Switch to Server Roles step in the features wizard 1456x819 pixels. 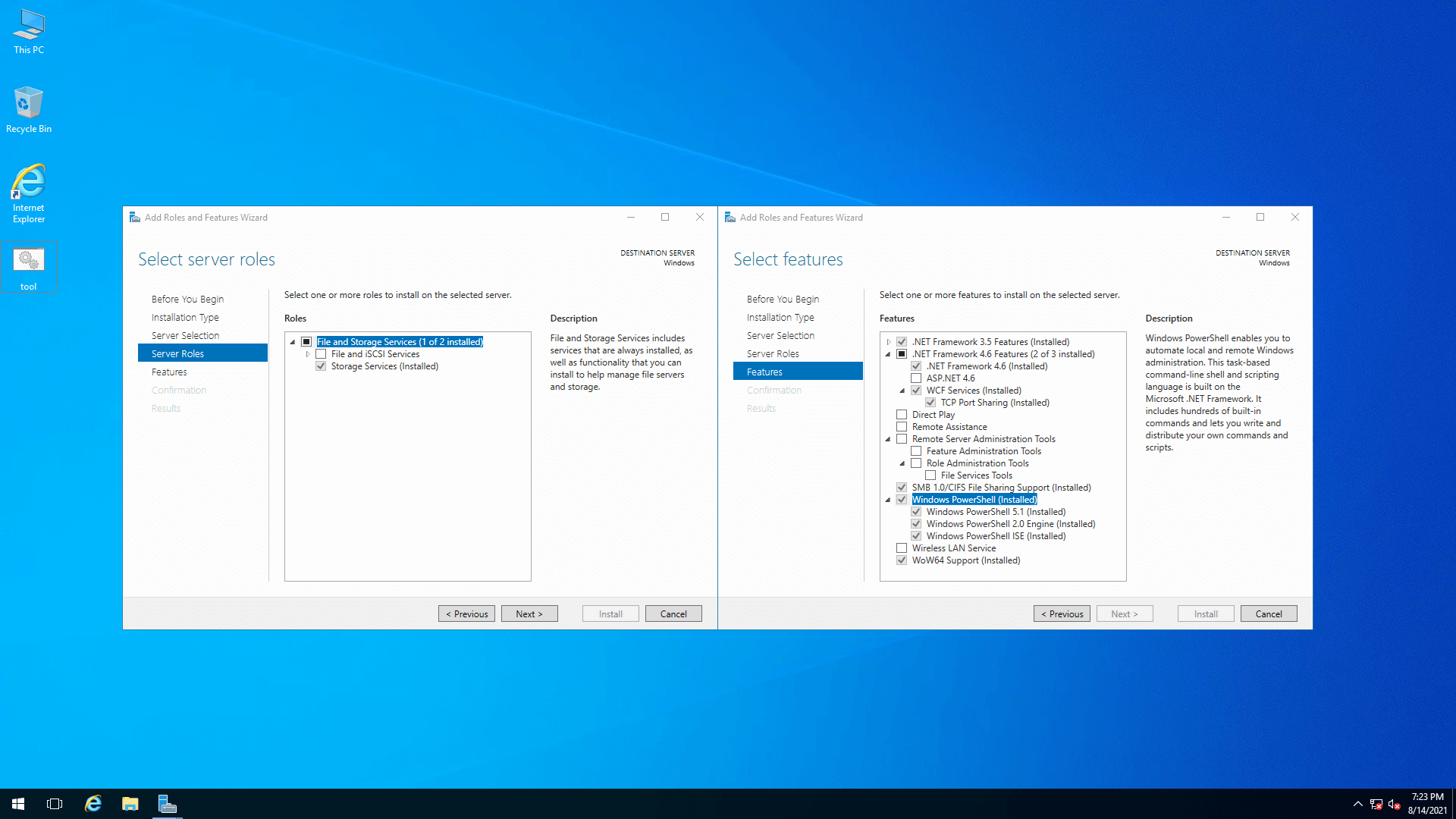pyautogui.click(x=773, y=354)
